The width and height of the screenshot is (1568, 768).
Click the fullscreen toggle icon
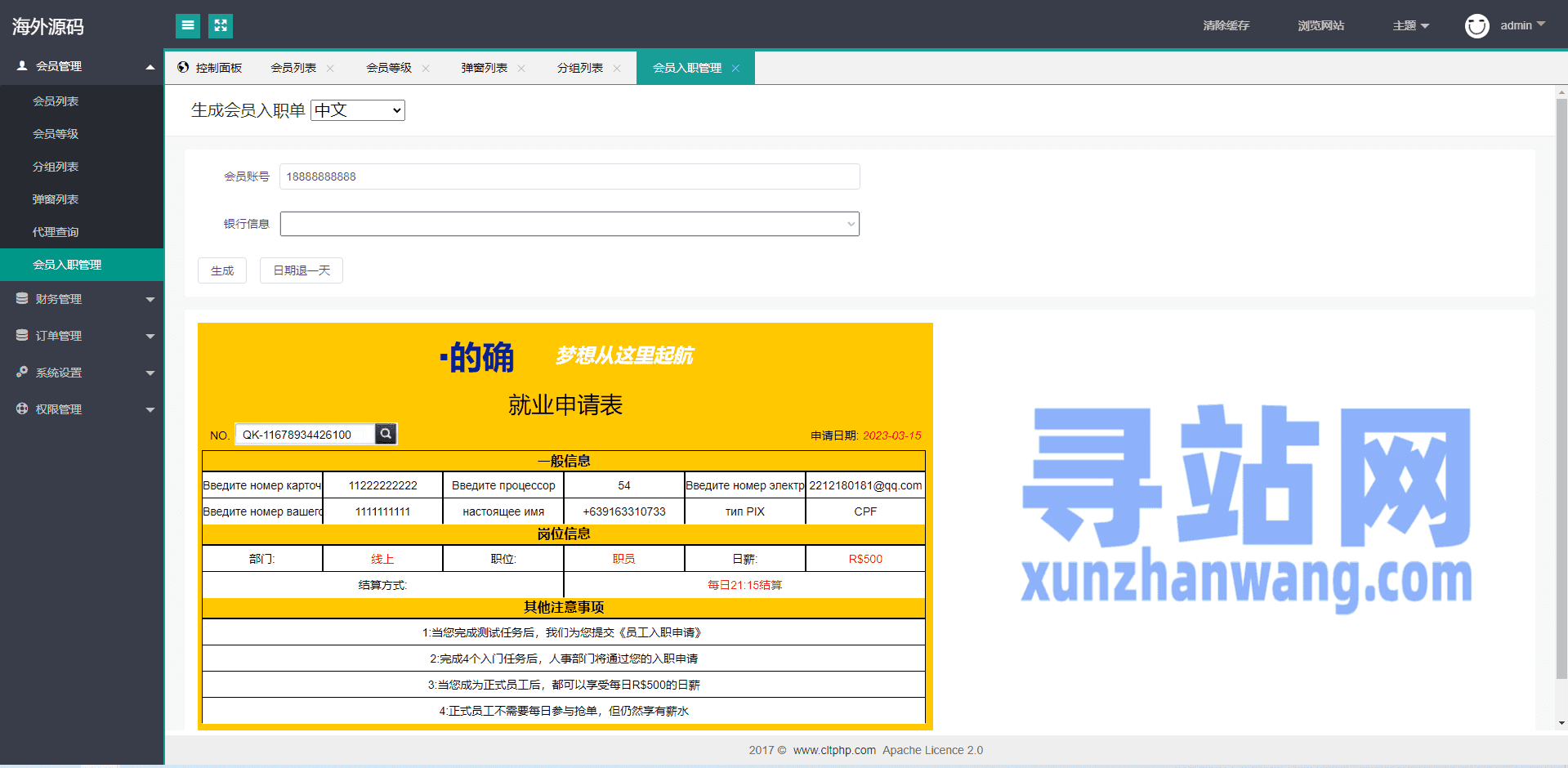[221, 26]
